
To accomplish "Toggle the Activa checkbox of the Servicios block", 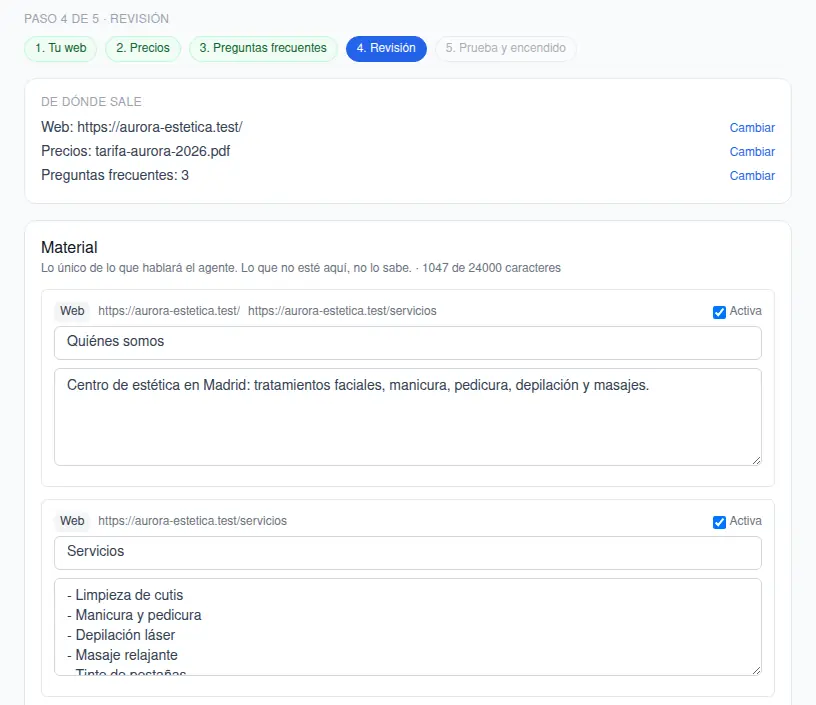I will point(719,522).
